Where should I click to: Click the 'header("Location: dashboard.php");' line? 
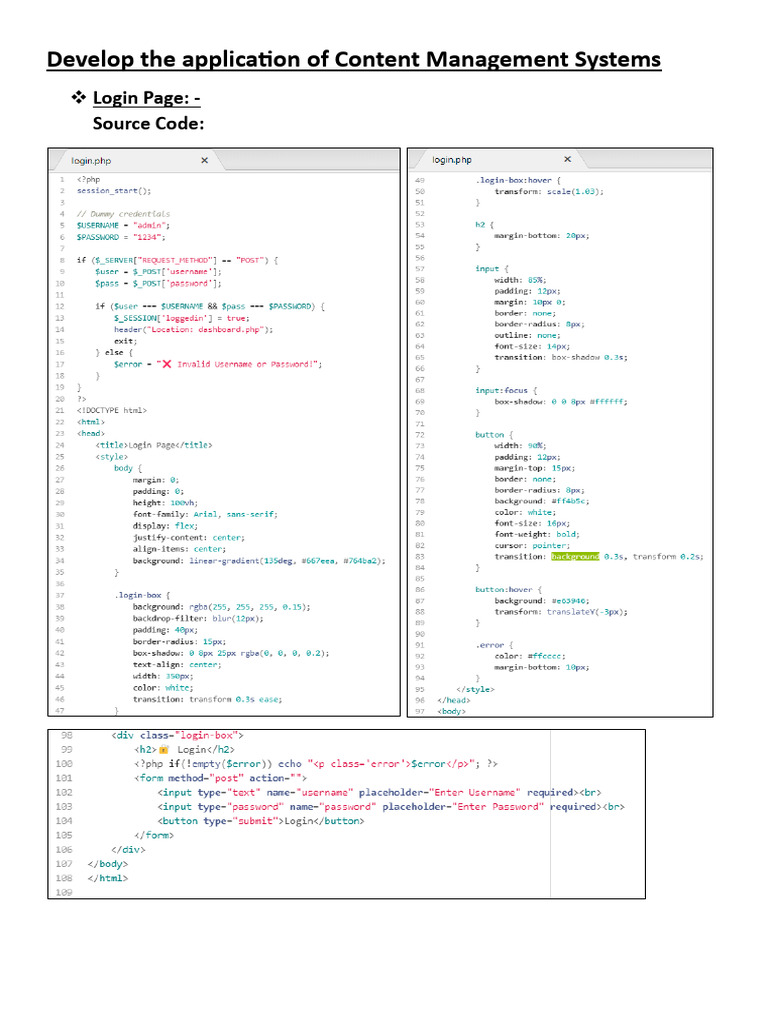[193, 329]
